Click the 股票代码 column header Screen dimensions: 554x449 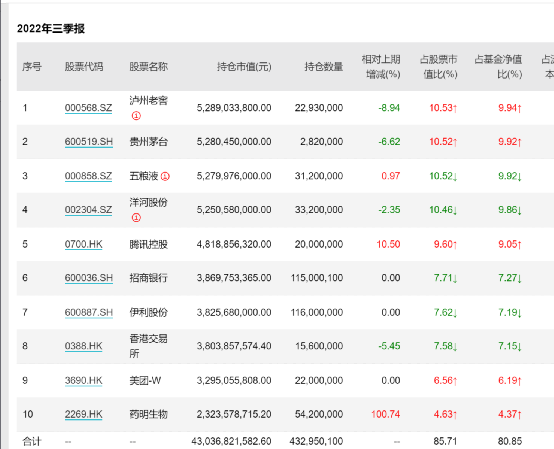(x=84, y=66)
